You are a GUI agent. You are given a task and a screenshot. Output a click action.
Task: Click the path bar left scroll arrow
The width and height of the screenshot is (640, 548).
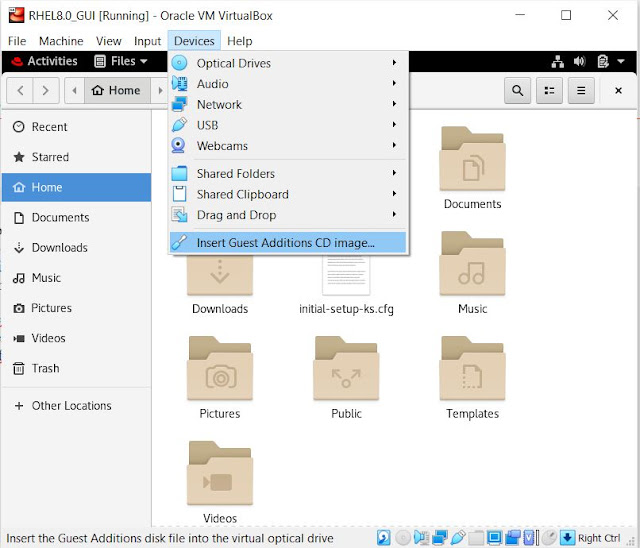(x=74, y=90)
